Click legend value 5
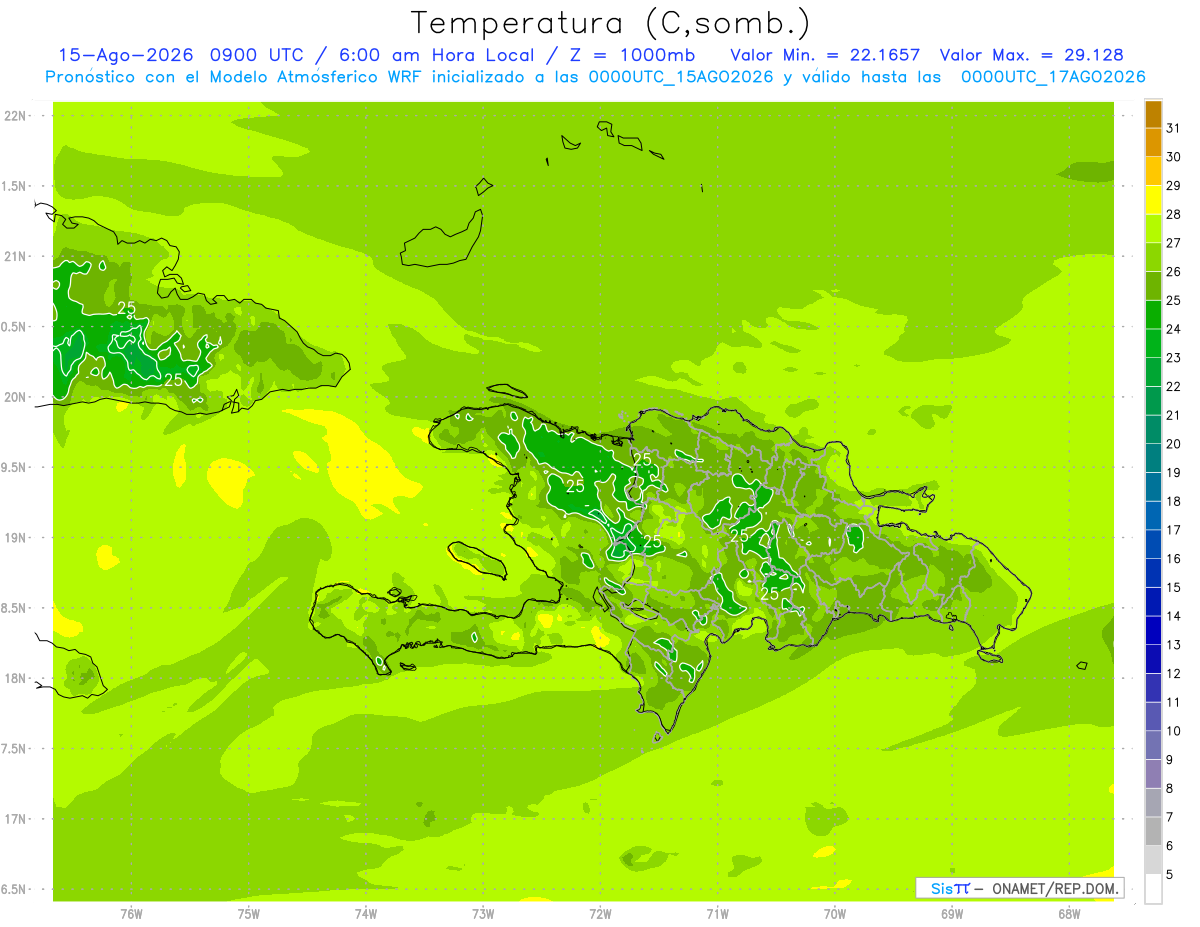 [1169, 875]
